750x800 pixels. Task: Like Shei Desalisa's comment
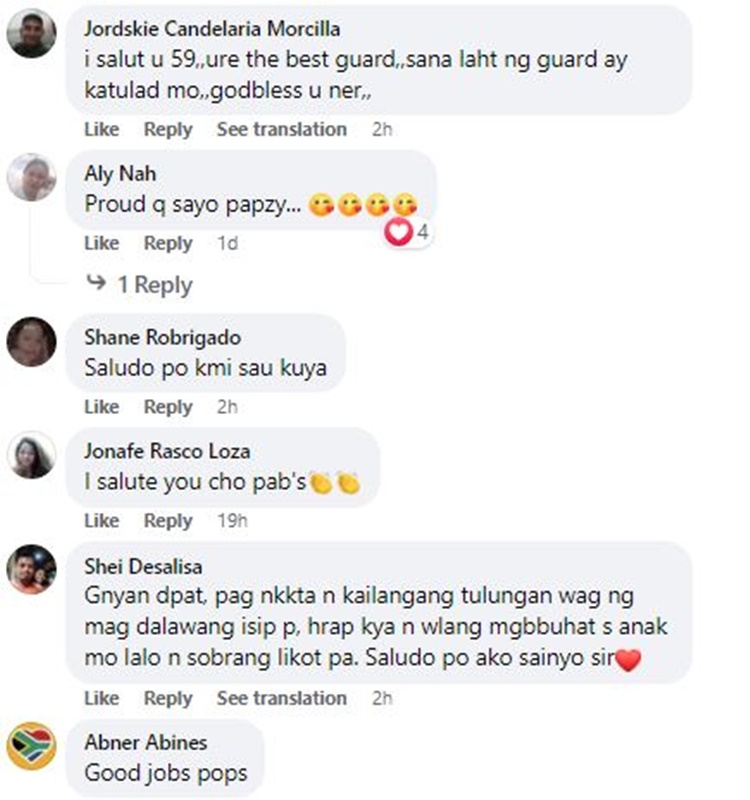pyautogui.click(x=102, y=698)
